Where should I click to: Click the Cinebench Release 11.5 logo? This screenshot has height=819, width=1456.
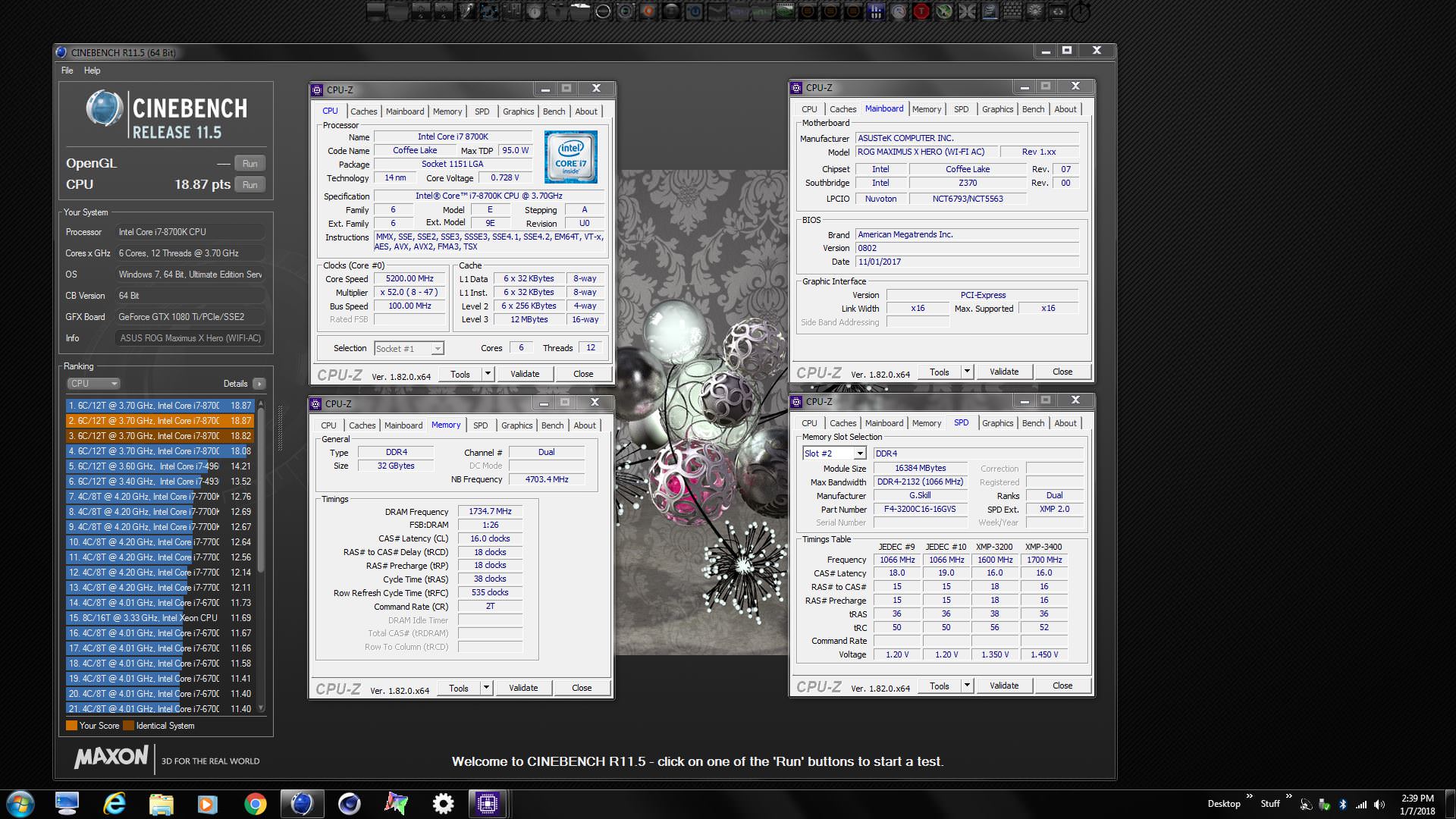[166, 116]
